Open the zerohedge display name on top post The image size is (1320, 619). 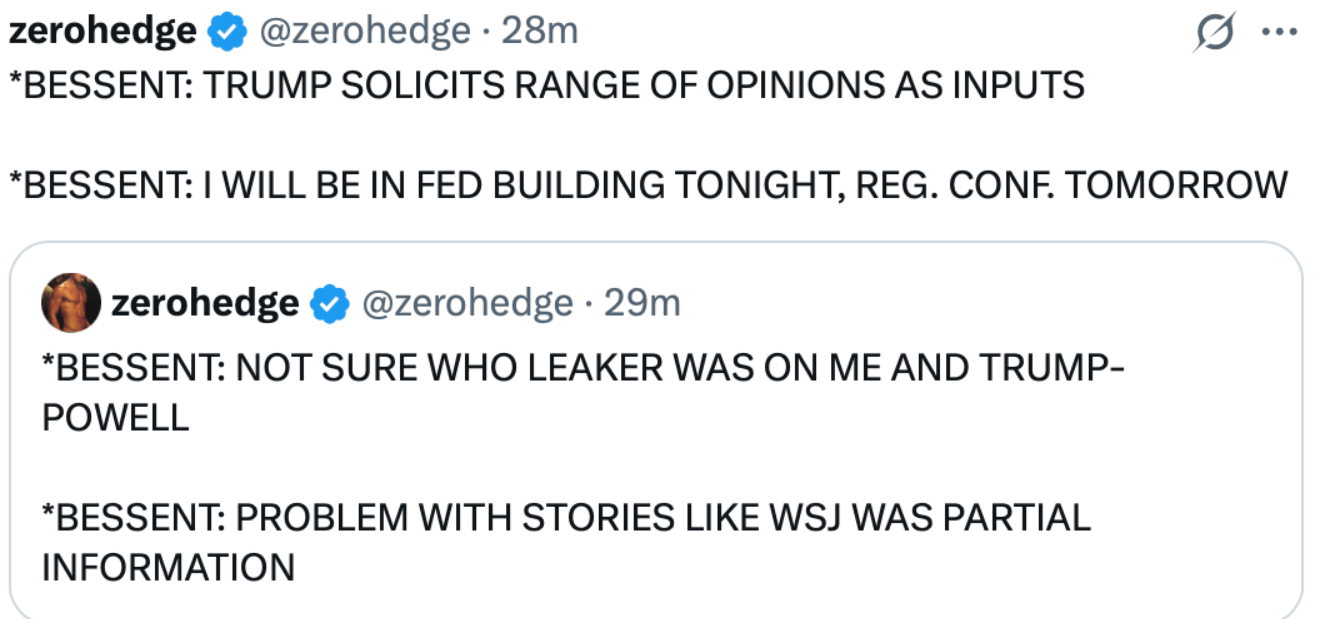click(x=102, y=32)
